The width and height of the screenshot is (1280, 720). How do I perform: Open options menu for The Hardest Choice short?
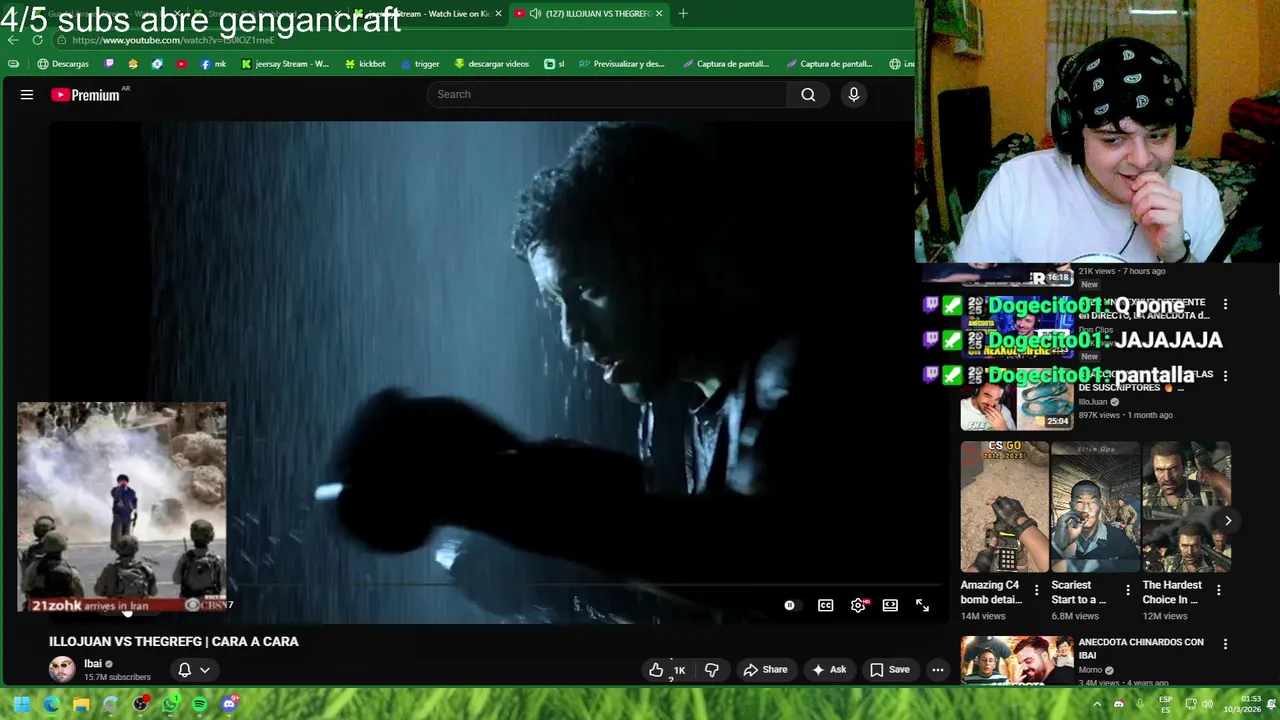(1218, 591)
